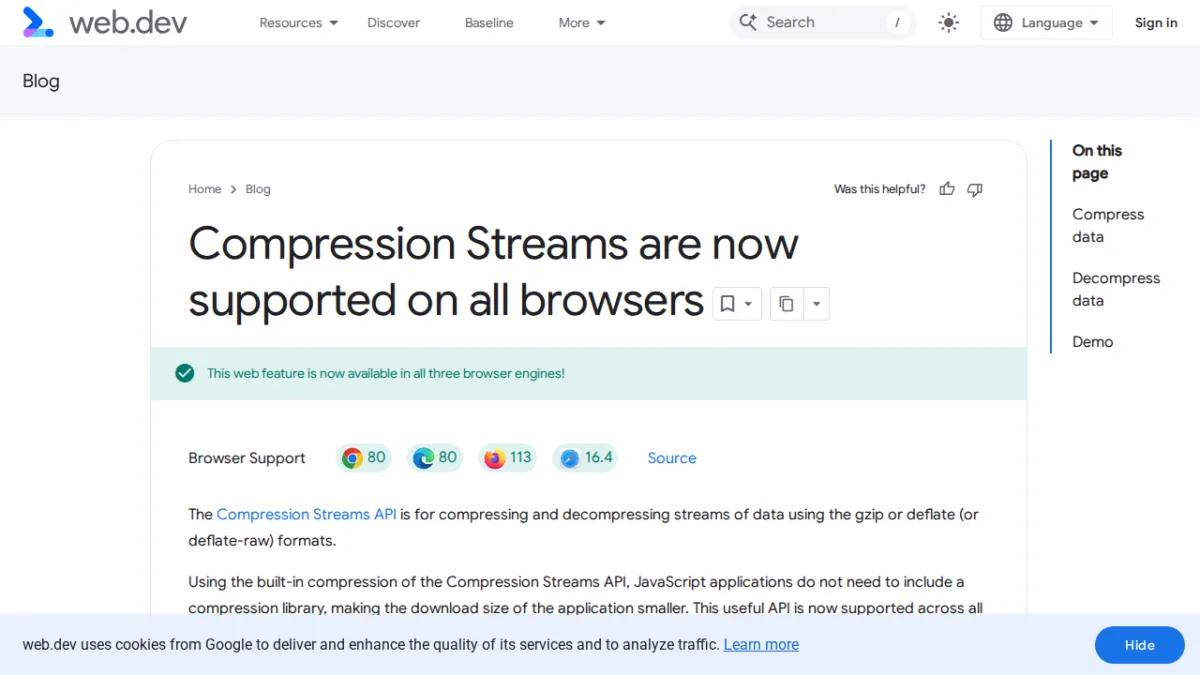
Task: Click the Firefox 113 support badge
Action: coord(508,458)
